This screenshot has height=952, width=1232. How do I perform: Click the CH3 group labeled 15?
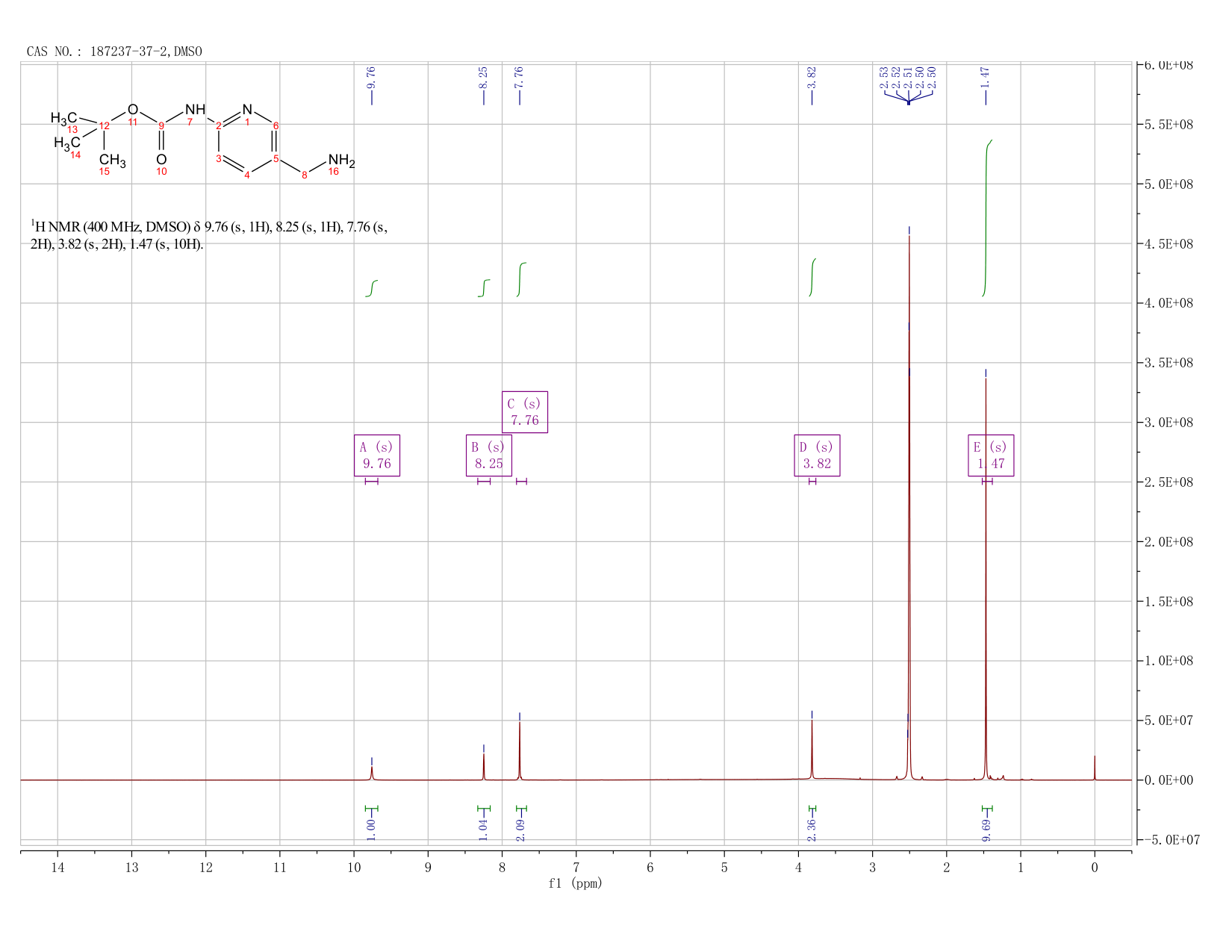tap(112, 161)
